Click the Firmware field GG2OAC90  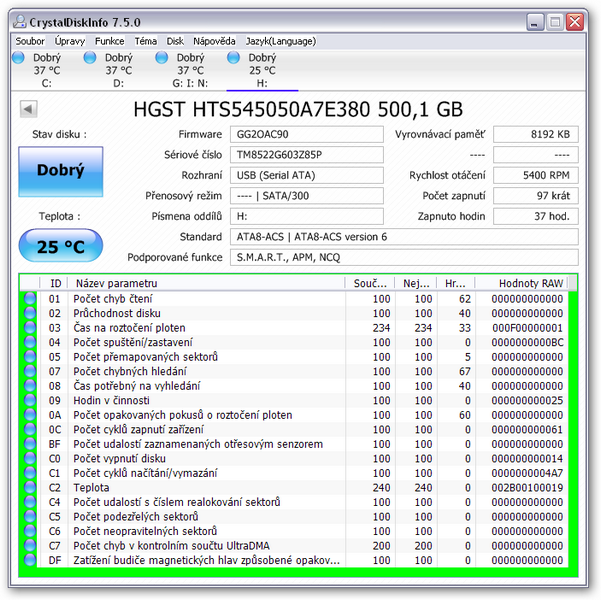[307, 134]
